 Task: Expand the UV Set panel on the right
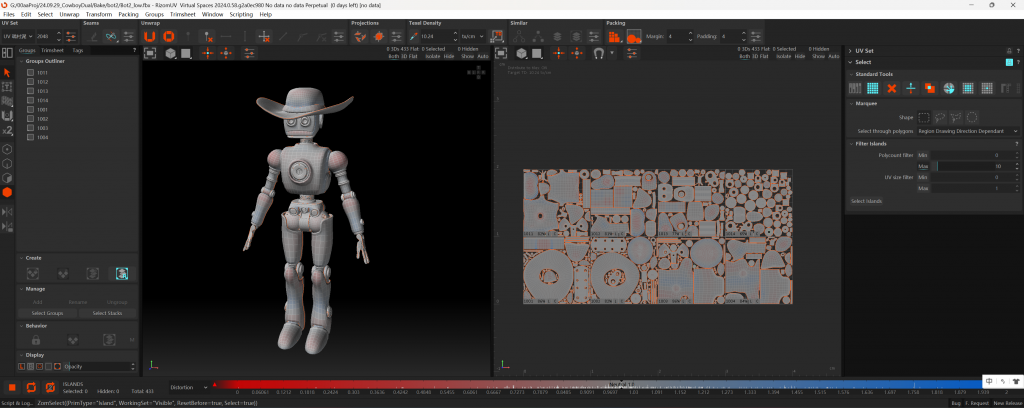[850, 50]
